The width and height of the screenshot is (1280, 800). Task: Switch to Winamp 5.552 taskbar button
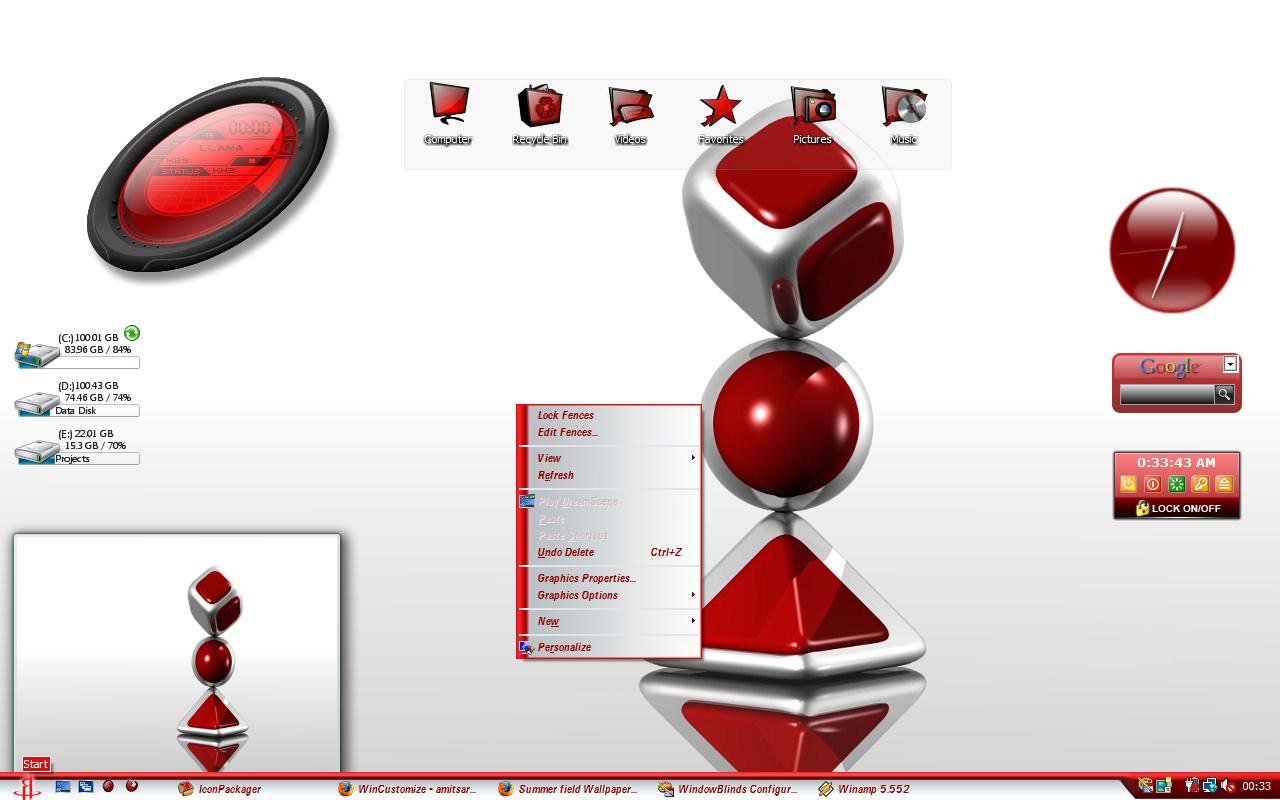[x=865, y=789]
